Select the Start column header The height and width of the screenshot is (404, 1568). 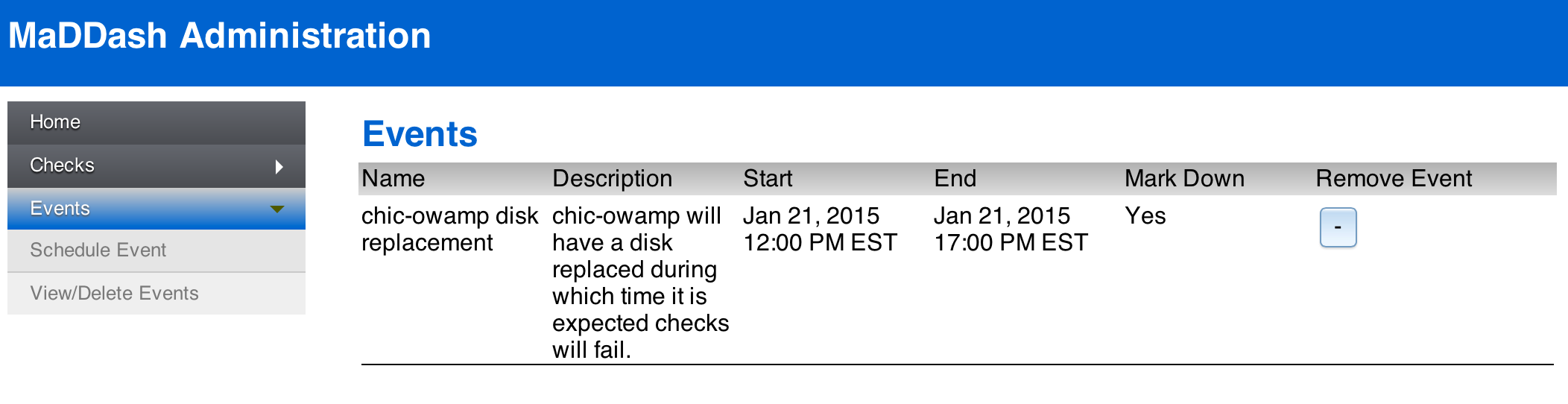(x=768, y=179)
